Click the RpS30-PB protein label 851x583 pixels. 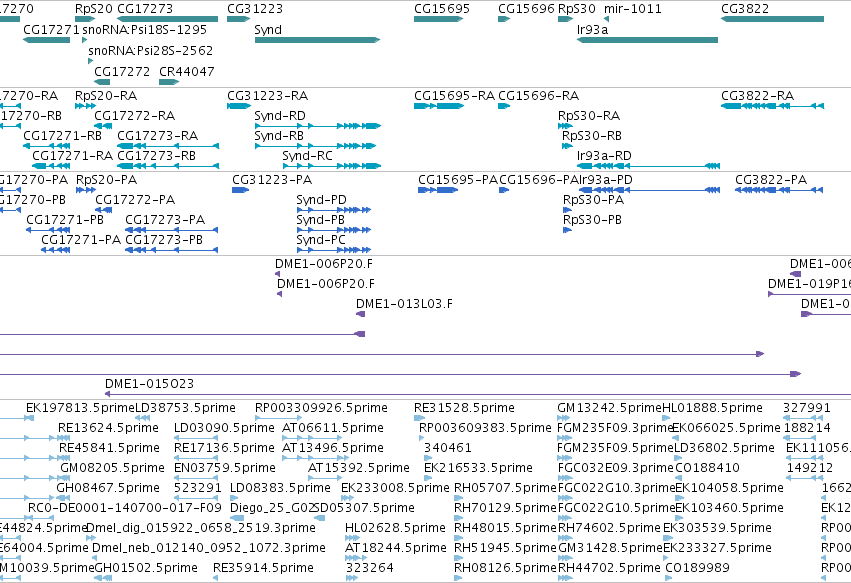point(592,220)
